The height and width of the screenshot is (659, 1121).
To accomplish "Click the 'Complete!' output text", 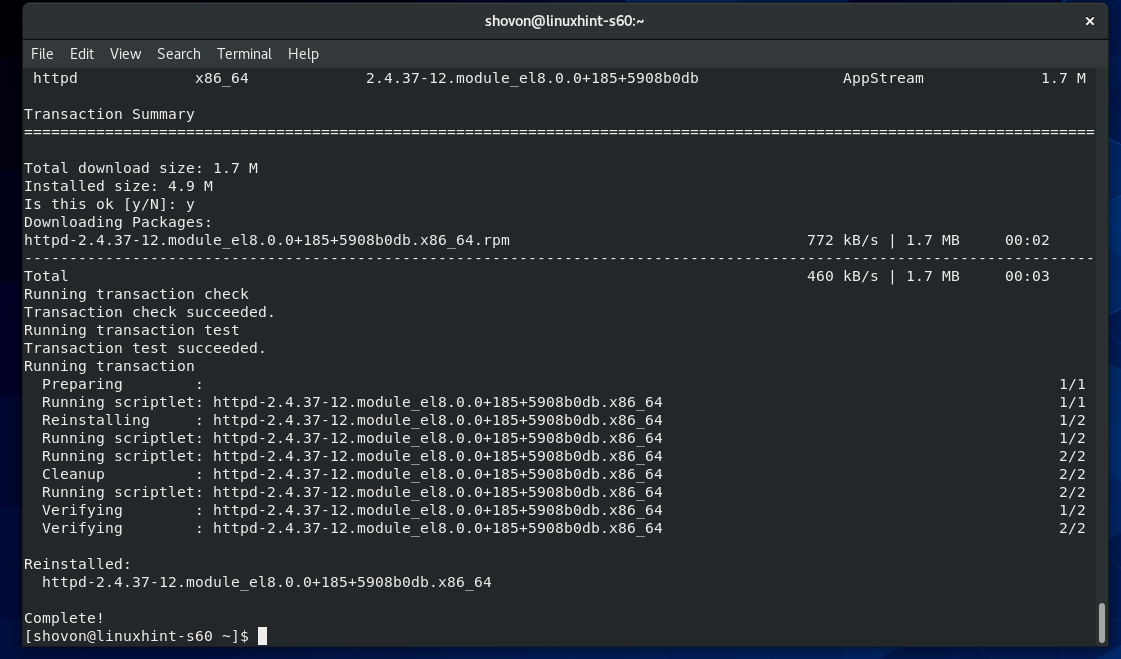I will (x=64, y=618).
